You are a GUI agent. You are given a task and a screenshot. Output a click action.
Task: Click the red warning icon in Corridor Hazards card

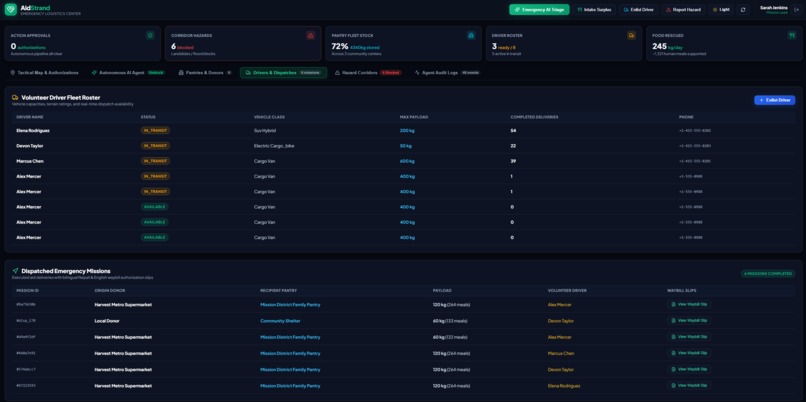(x=310, y=35)
